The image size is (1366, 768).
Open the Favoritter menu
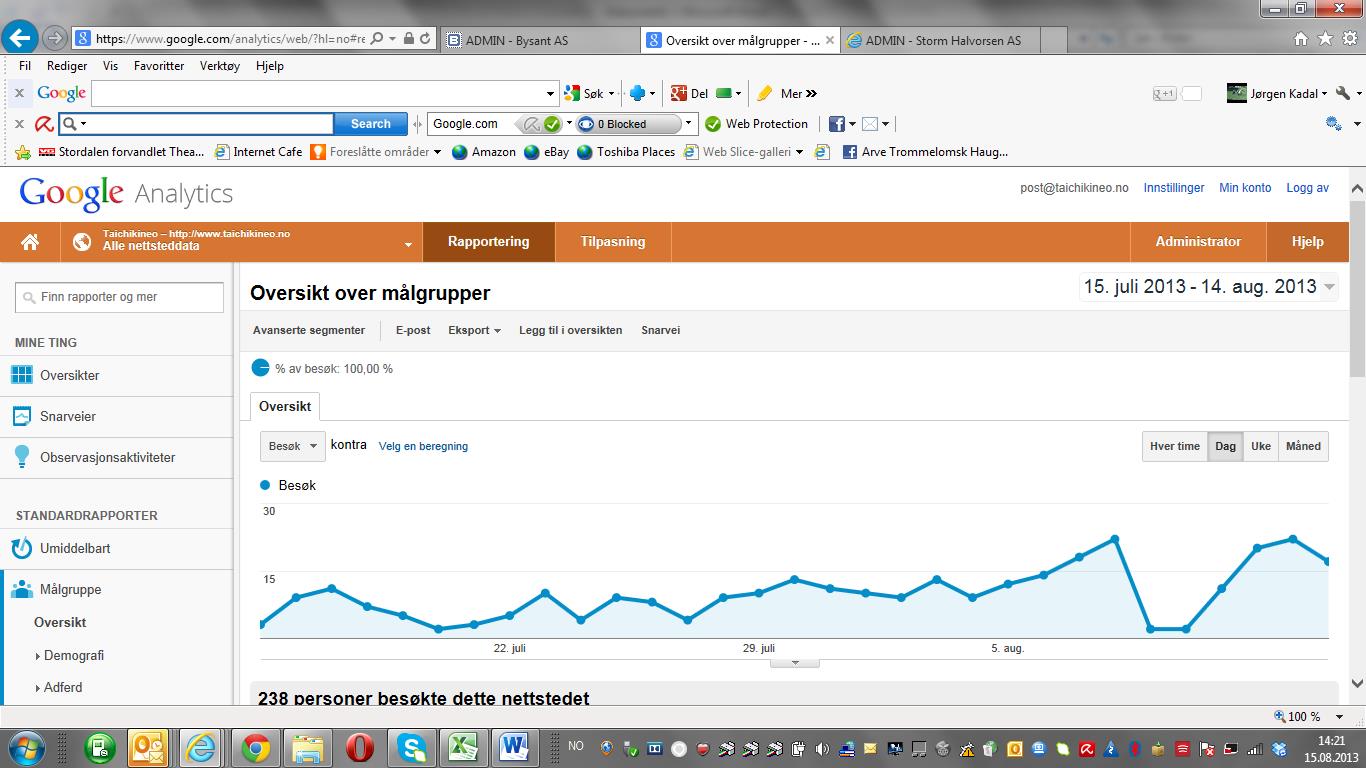coord(159,66)
